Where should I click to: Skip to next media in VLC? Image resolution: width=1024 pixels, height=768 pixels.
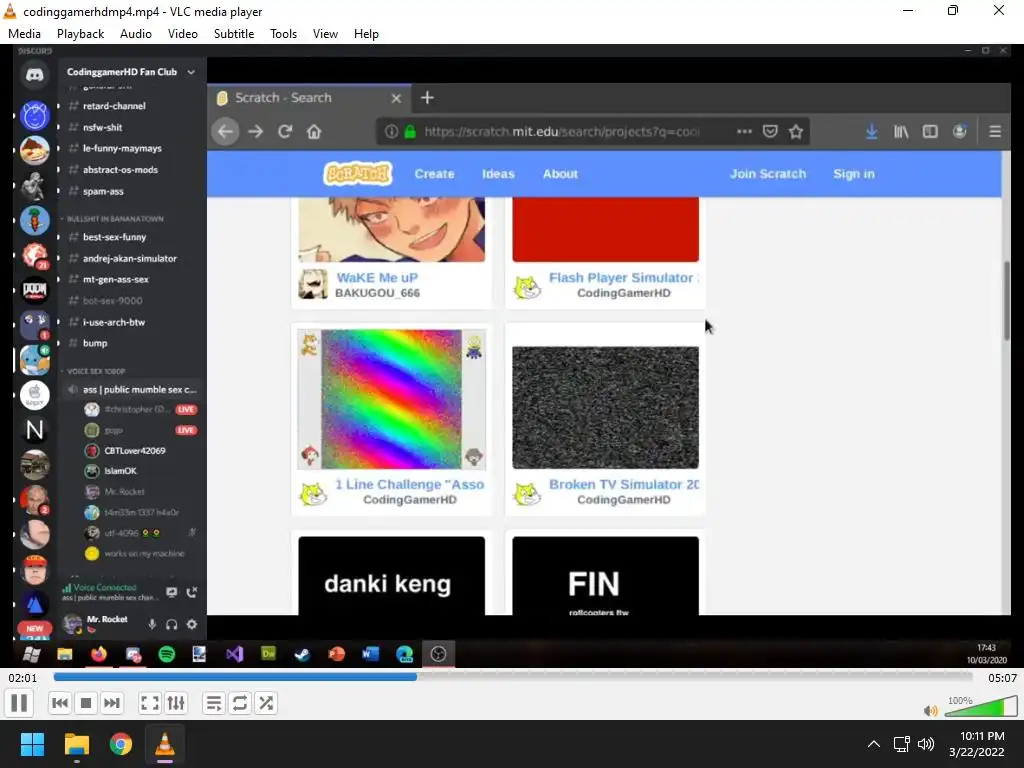[112, 703]
